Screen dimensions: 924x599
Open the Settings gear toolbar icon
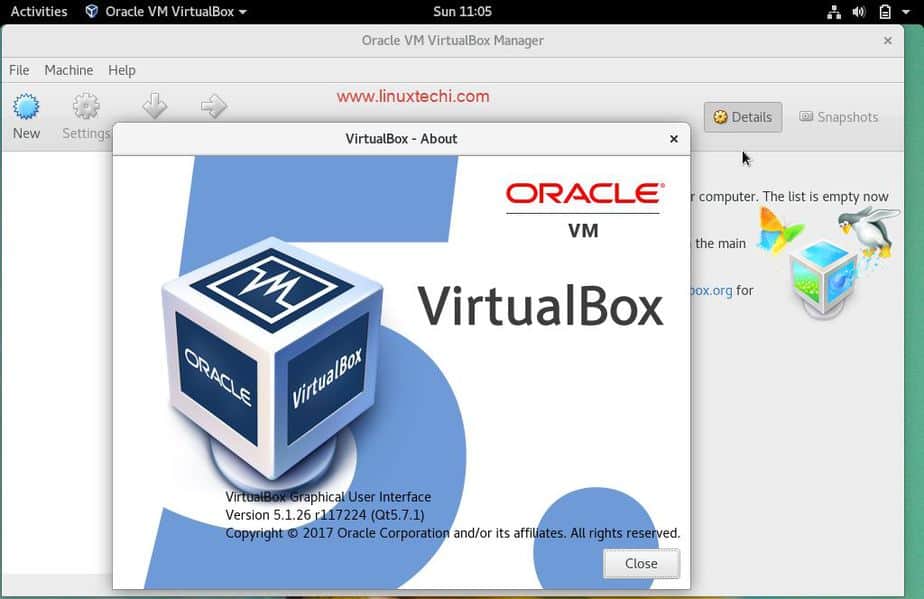click(x=87, y=107)
